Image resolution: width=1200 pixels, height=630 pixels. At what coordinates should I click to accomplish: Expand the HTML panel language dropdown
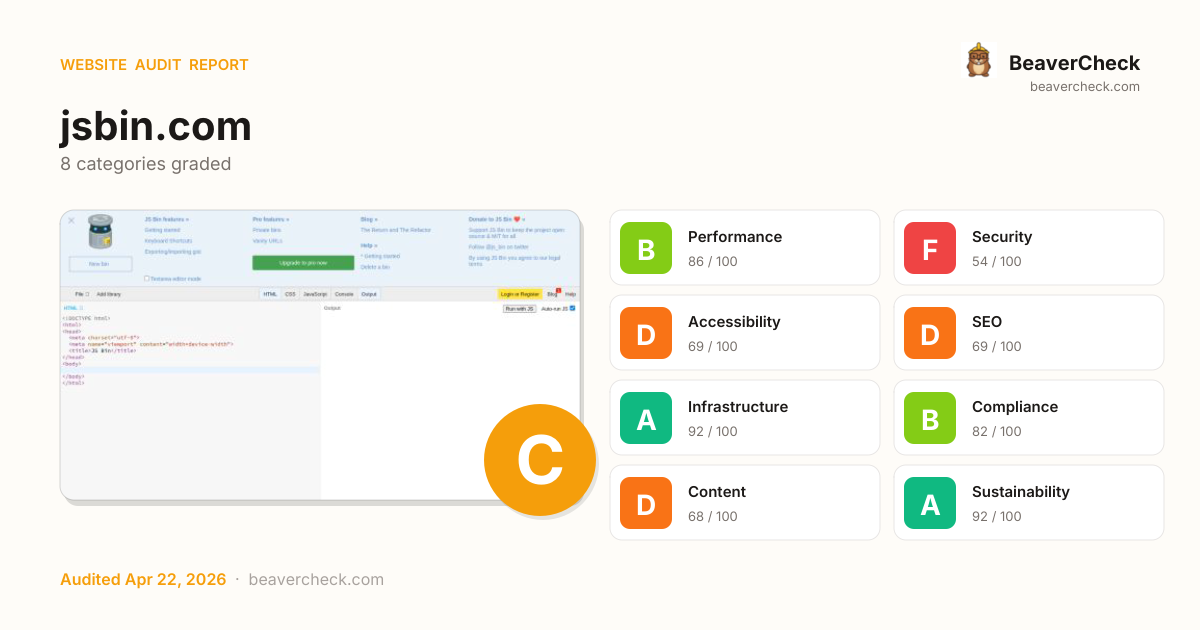pyautogui.click(x=73, y=308)
